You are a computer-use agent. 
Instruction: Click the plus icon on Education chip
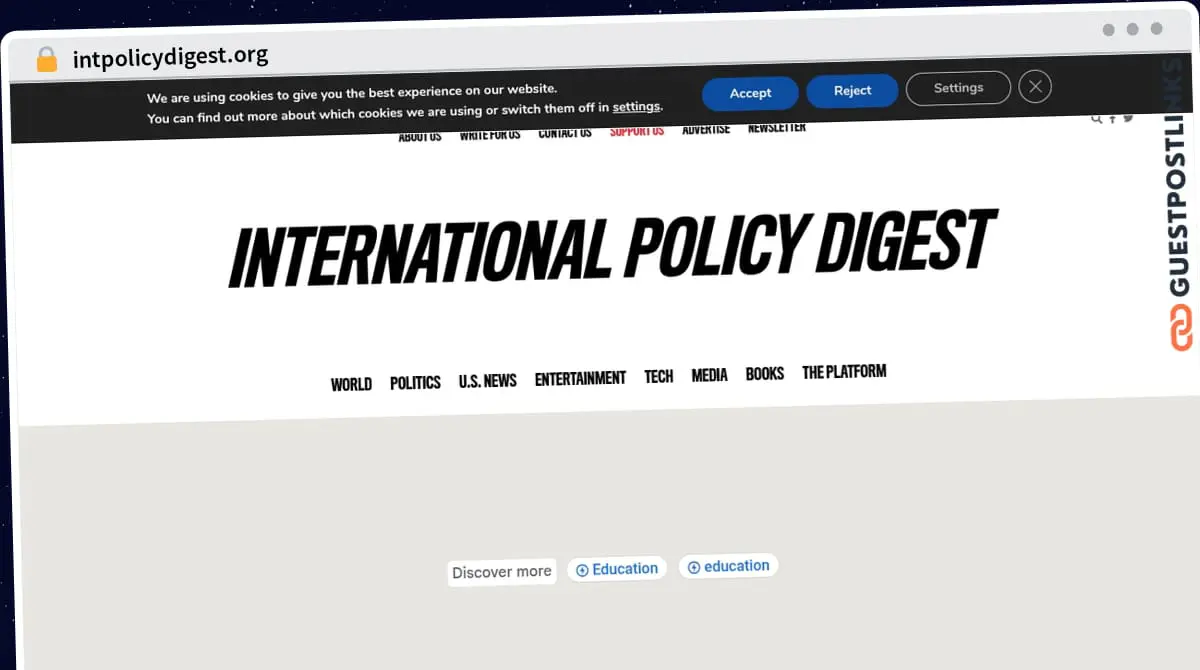coord(582,570)
